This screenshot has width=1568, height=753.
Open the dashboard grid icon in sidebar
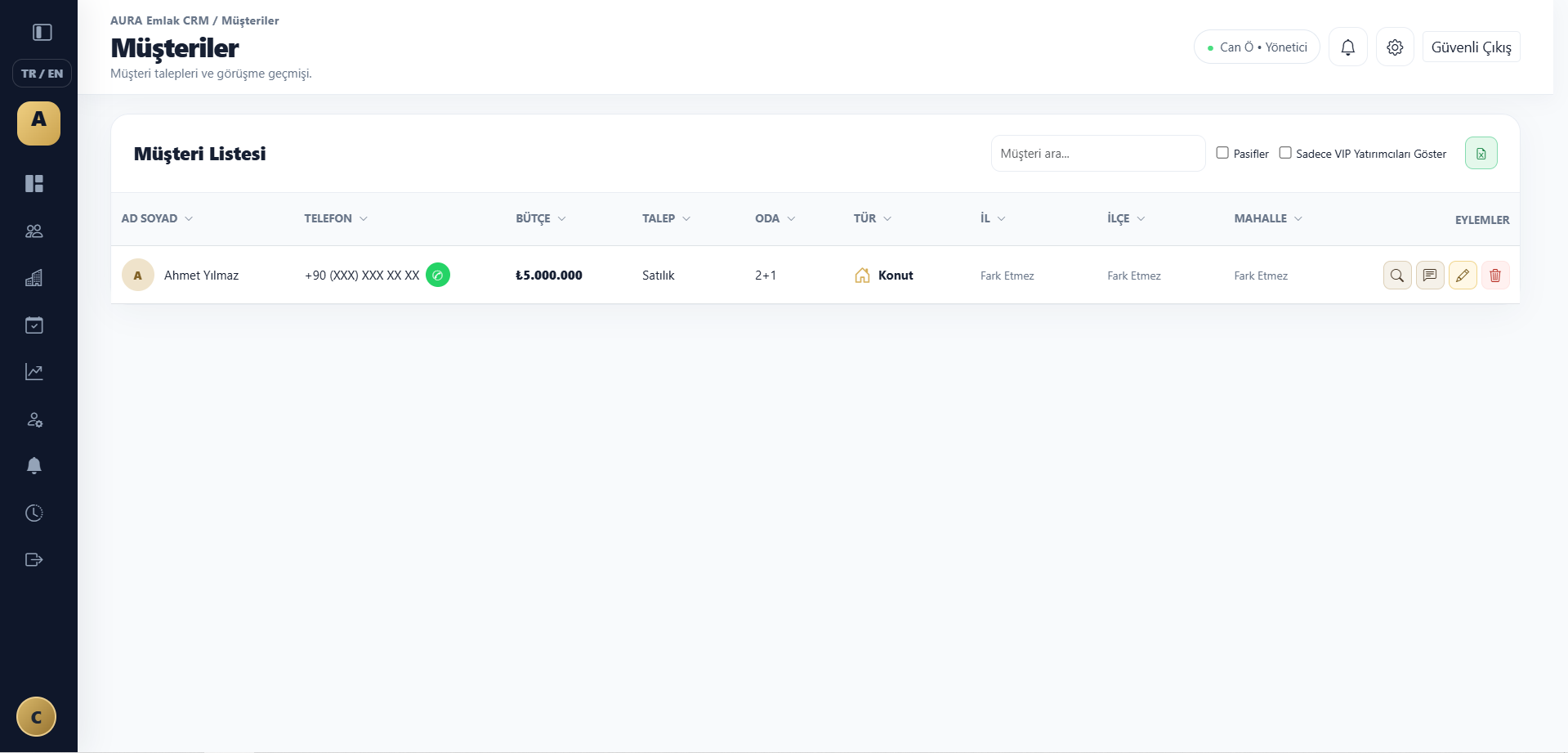pos(34,183)
